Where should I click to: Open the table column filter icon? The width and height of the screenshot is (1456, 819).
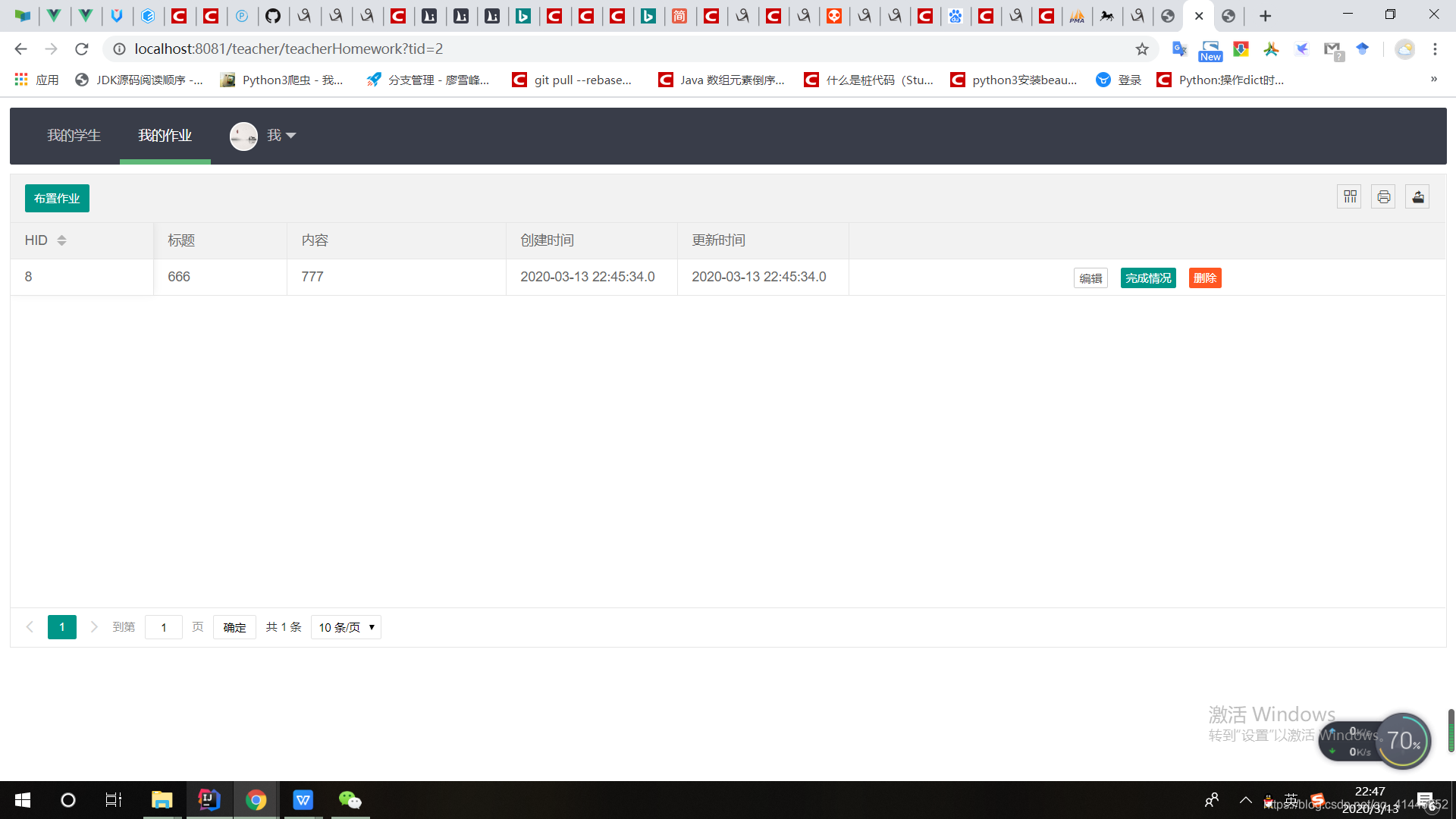tap(1350, 197)
